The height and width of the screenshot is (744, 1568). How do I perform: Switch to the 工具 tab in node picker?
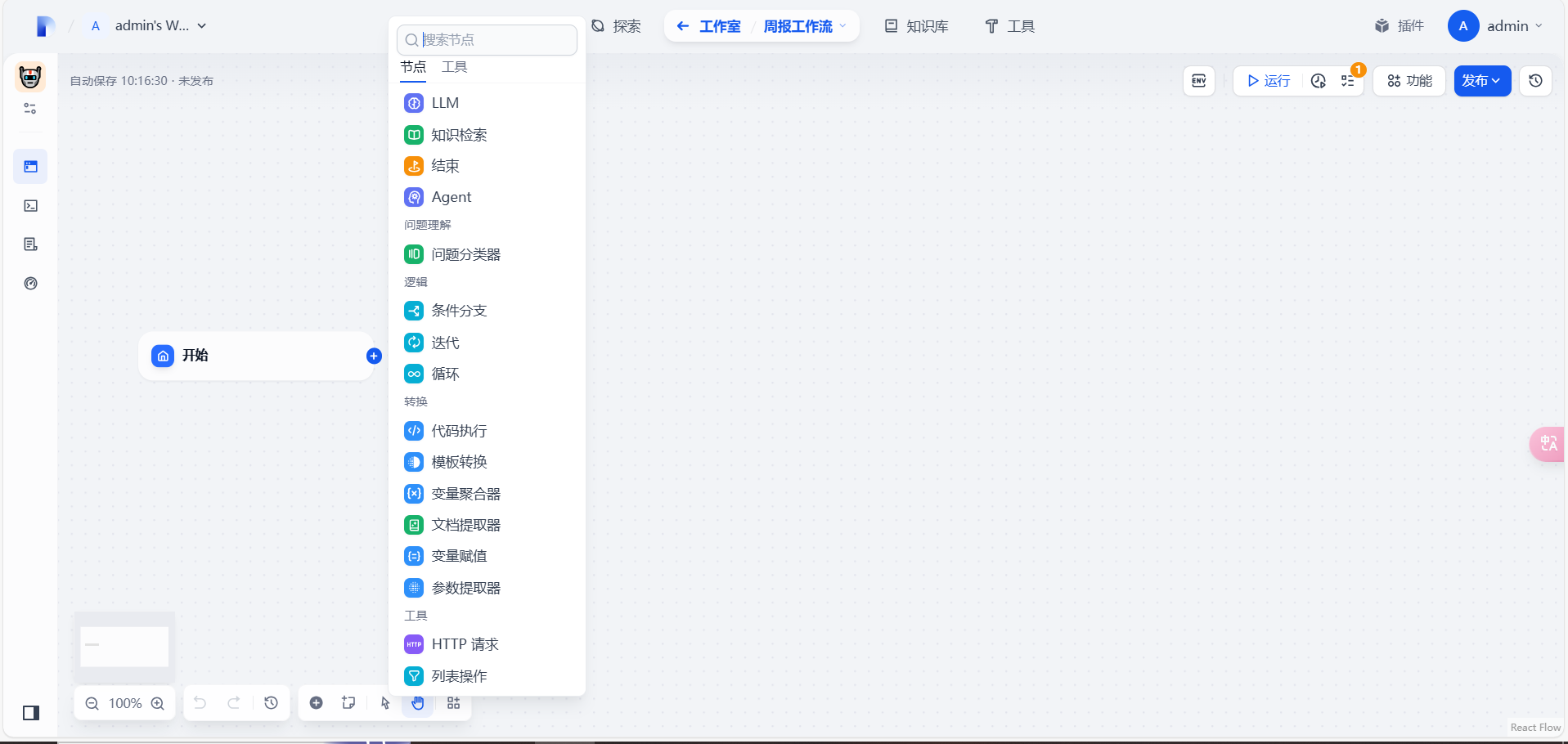coord(454,67)
